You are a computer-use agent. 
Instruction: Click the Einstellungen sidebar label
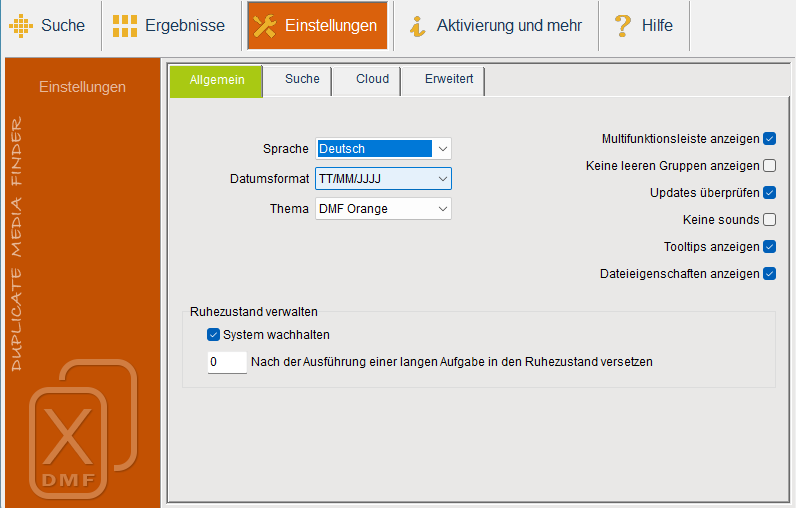(82, 87)
